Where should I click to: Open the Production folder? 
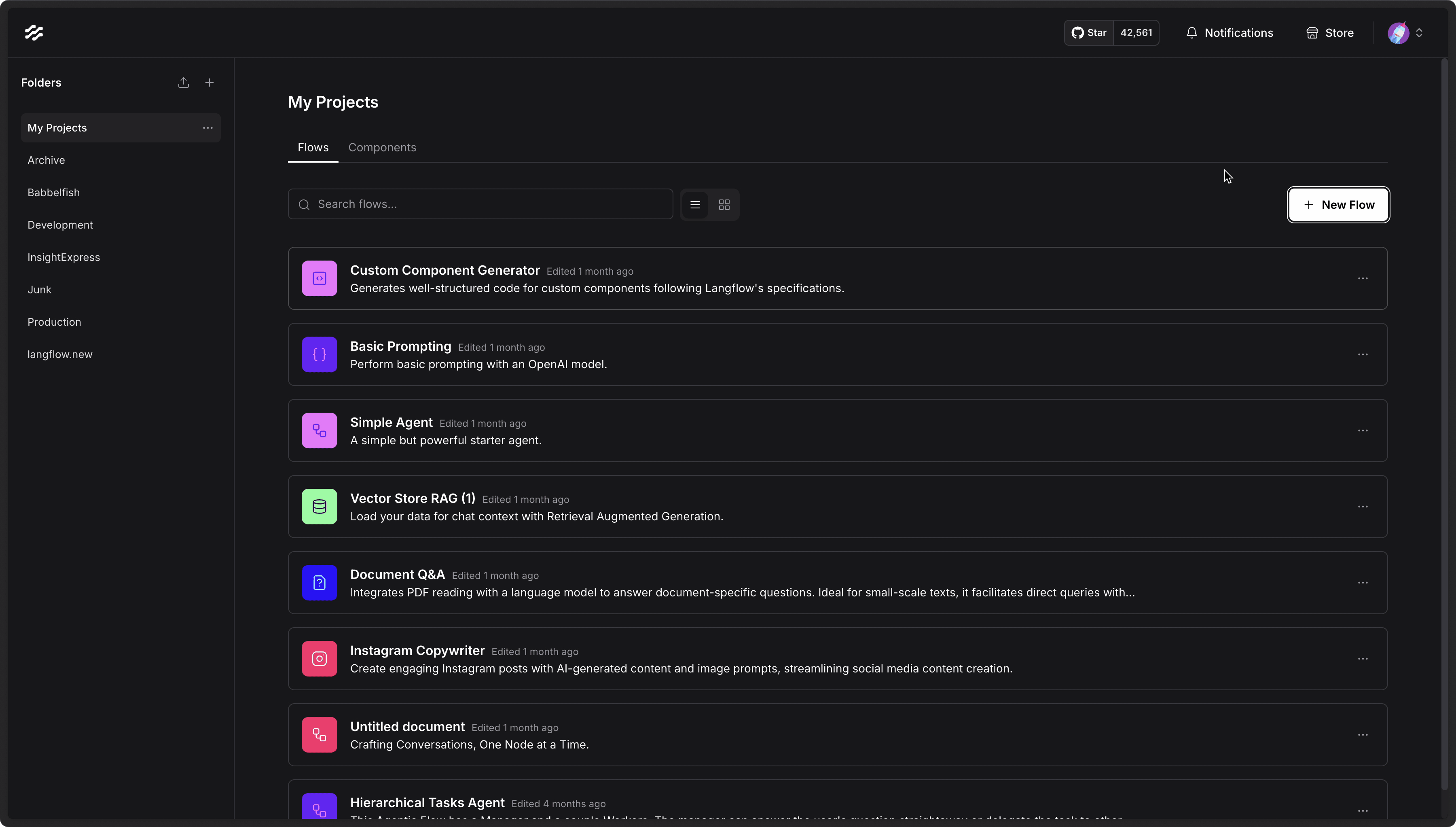pos(55,322)
